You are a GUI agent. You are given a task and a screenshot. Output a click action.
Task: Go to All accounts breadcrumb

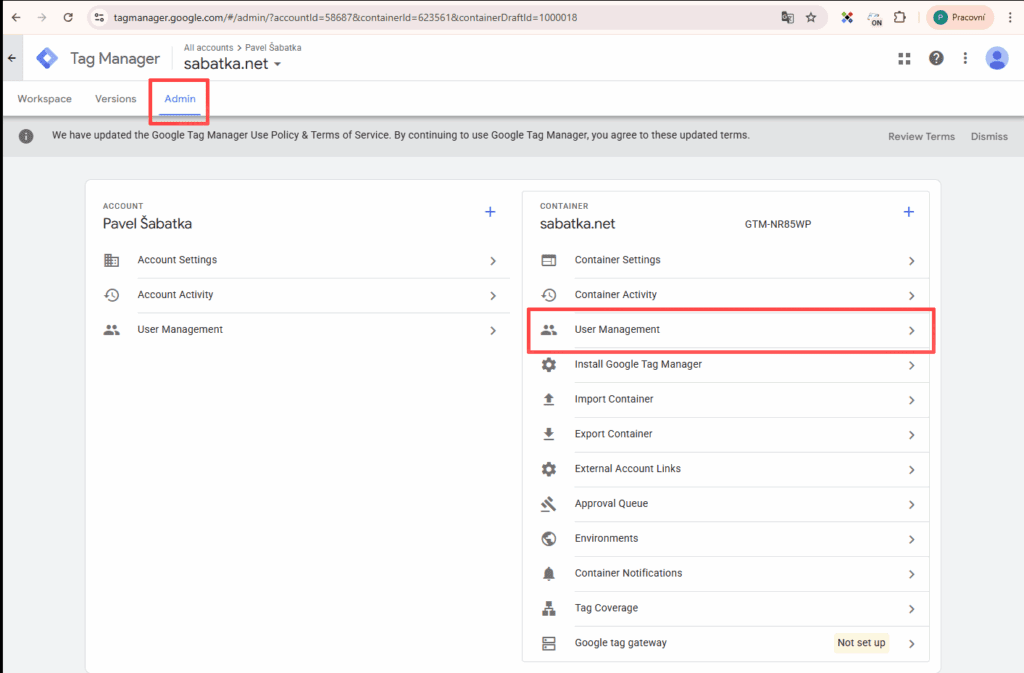click(208, 48)
